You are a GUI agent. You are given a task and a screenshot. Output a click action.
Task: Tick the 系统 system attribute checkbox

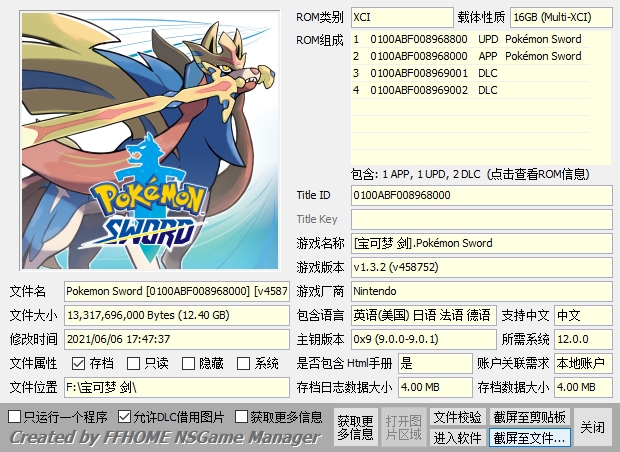coord(245,363)
